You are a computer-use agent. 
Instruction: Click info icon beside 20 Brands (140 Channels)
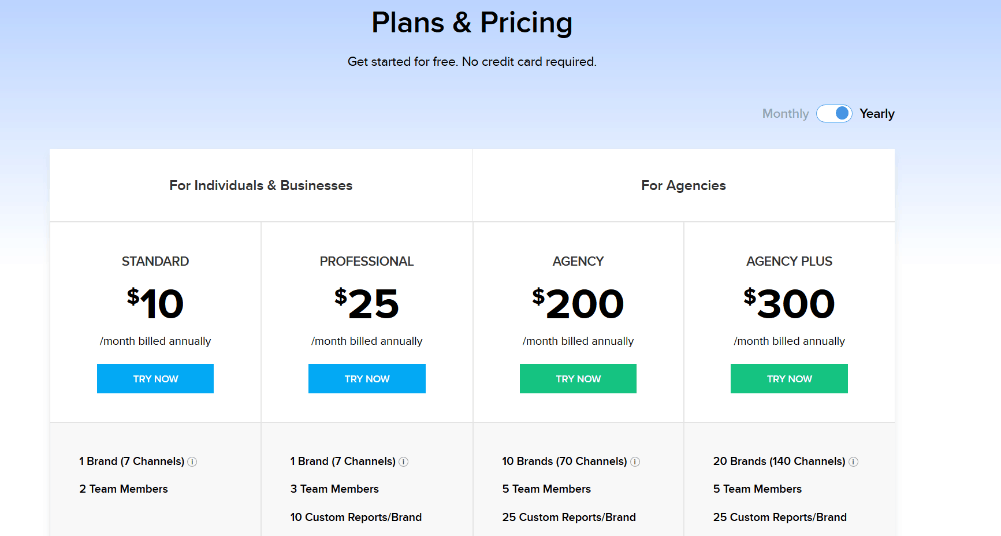pos(854,462)
